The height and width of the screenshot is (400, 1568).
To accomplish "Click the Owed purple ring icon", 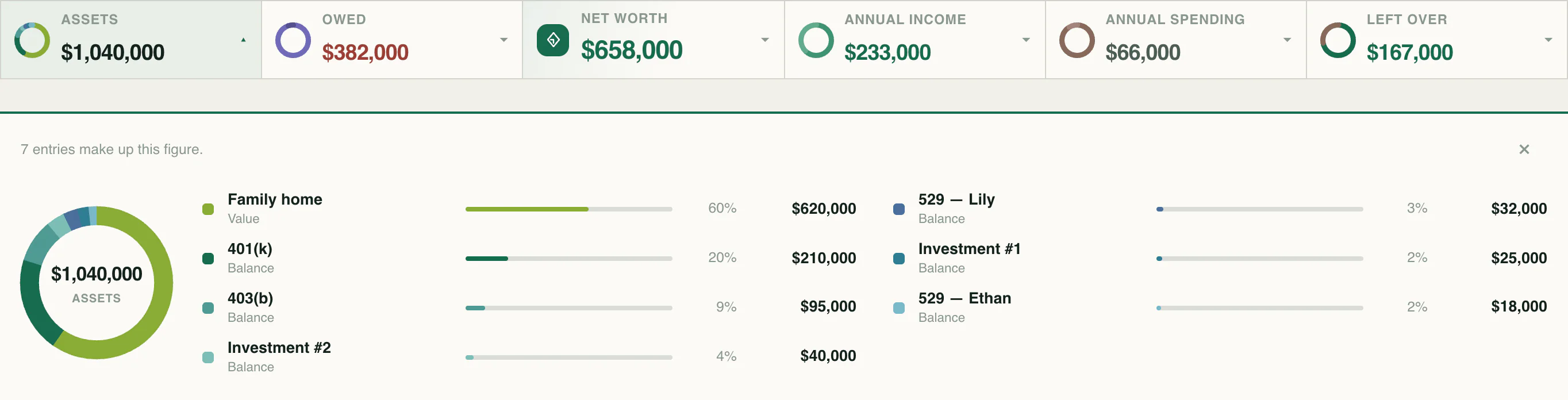I will tap(293, 40).
